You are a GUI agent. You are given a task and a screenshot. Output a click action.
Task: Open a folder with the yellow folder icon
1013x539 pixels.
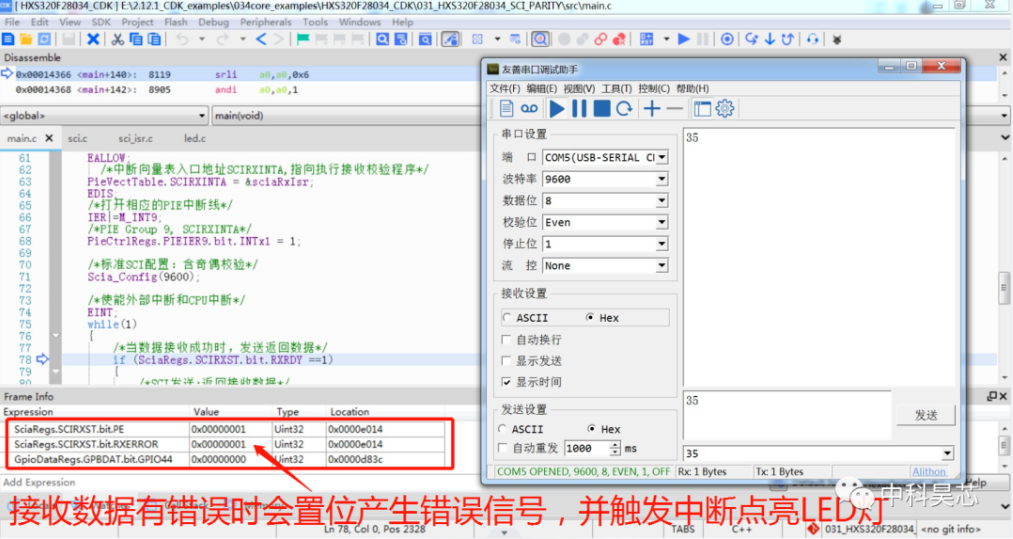coord(26,39)
